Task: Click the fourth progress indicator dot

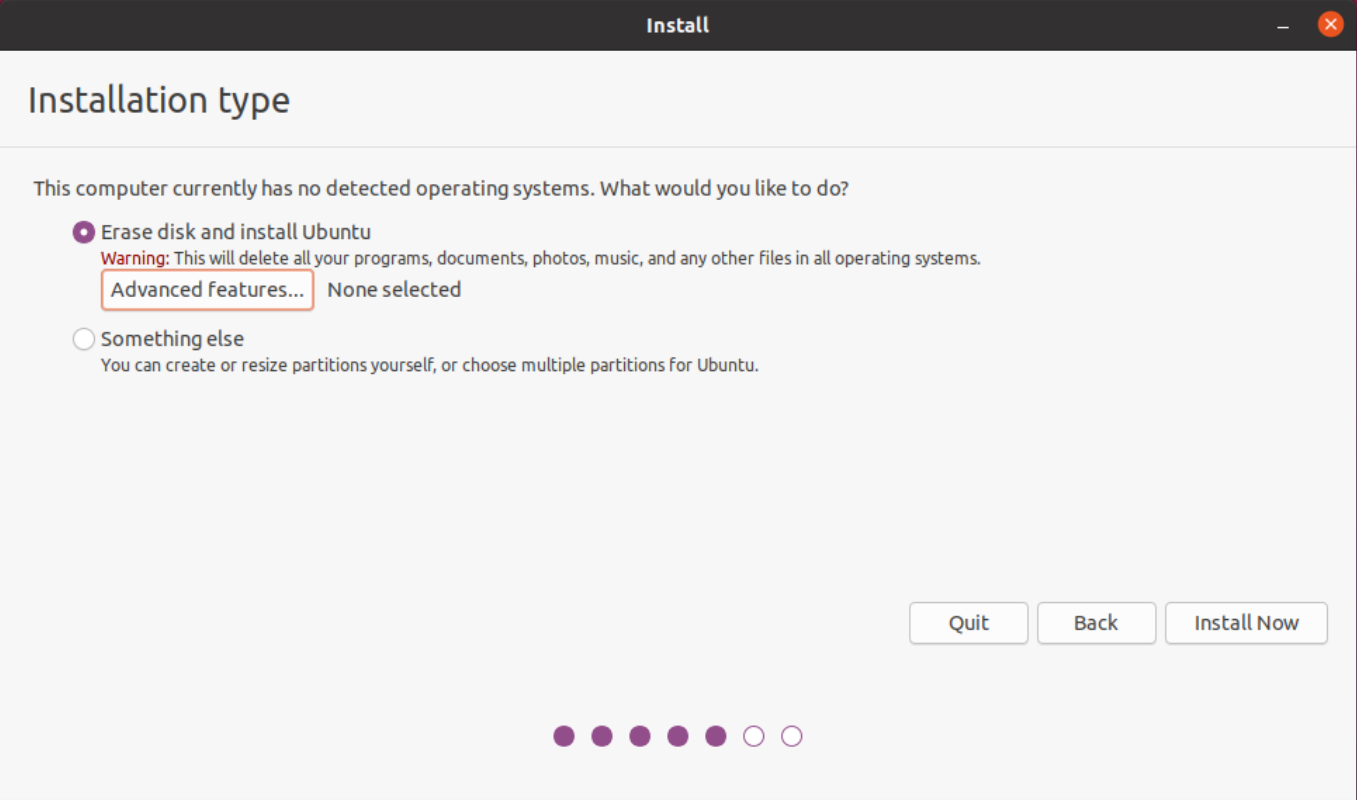Action: coord(678,735)
